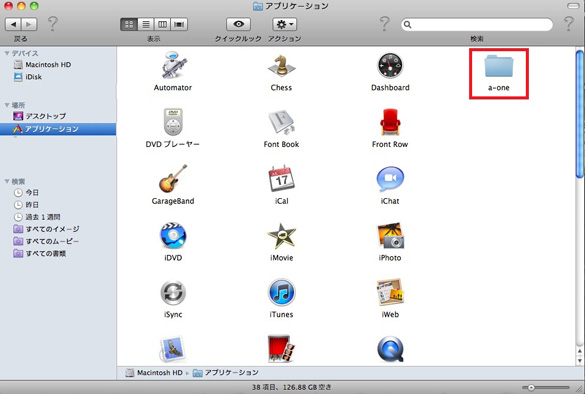Select the iTunes app icon

[x=281, y=293]
